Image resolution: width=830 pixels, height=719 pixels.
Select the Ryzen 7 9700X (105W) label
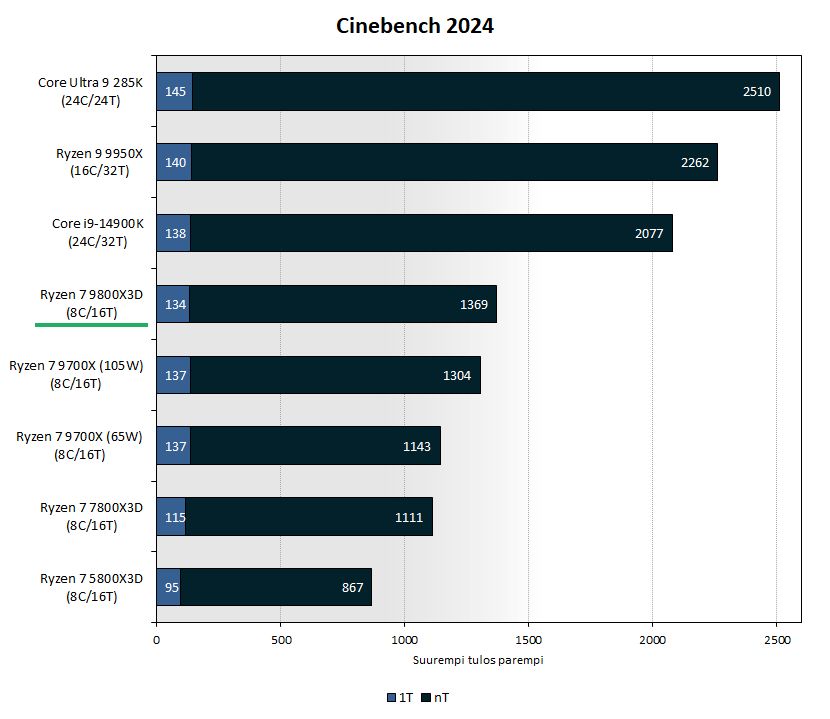(76, 375)
